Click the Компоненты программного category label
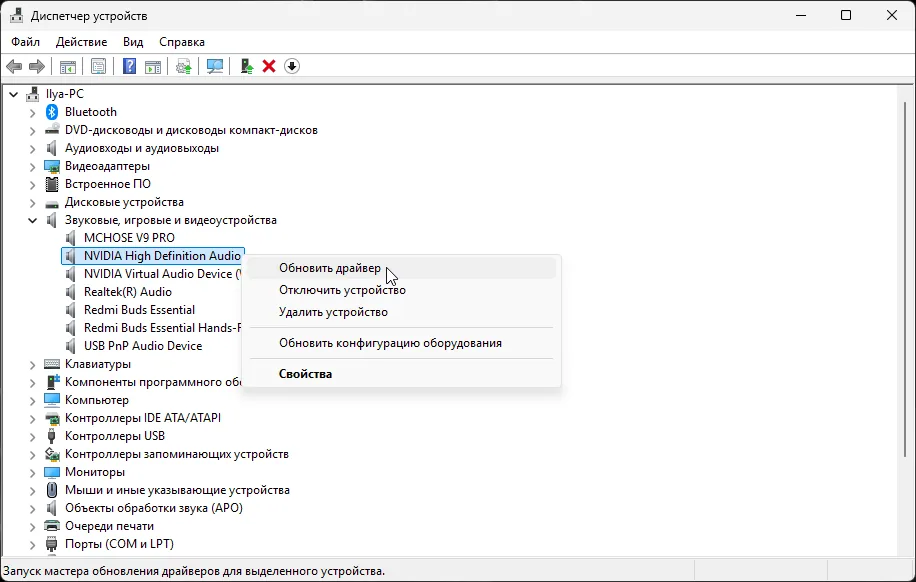The height and width of the screenshot is (582, 916). 153,382
